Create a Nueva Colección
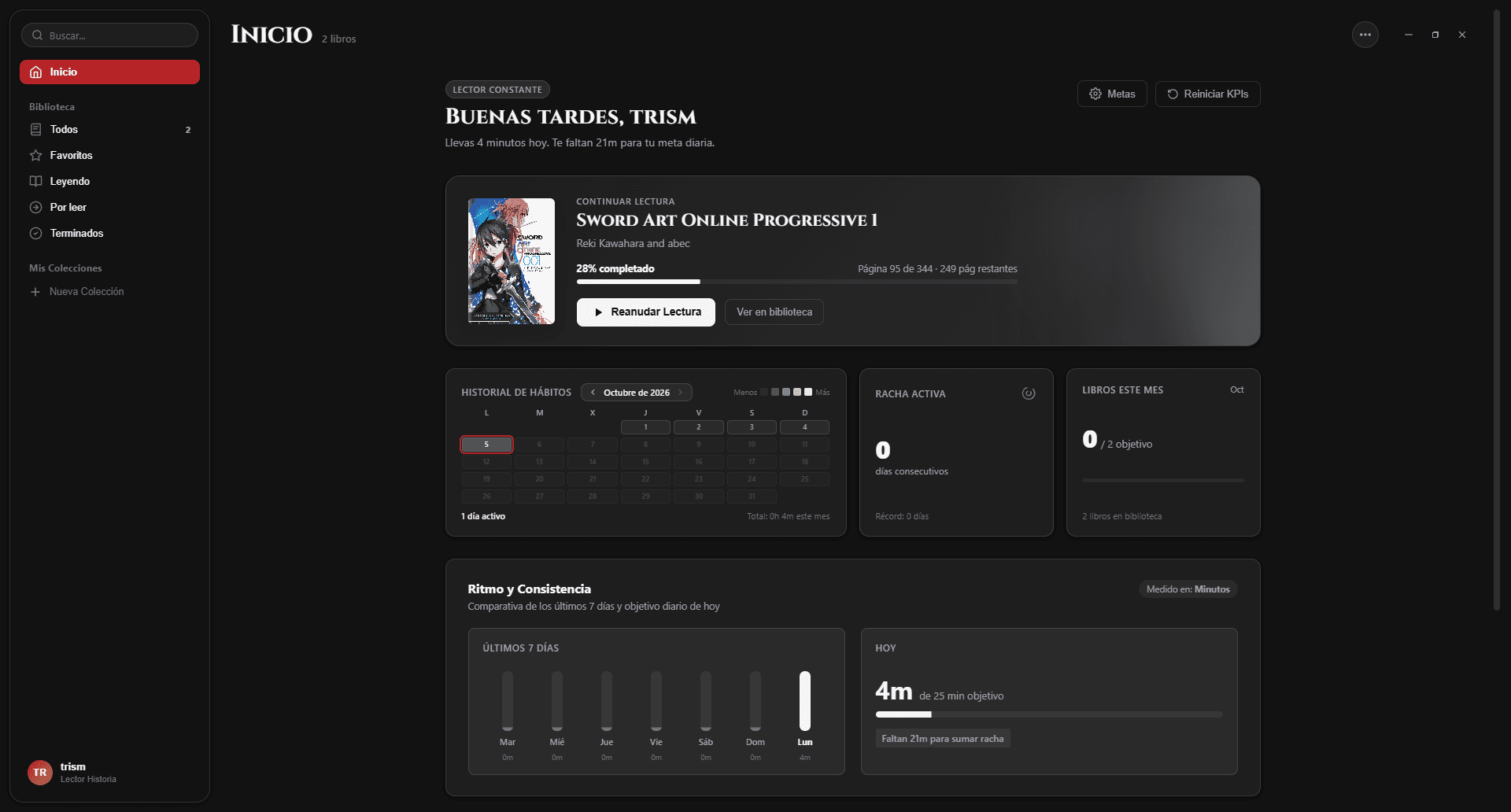This screenshot has width=1511, height=812. [x=109, y=292]
